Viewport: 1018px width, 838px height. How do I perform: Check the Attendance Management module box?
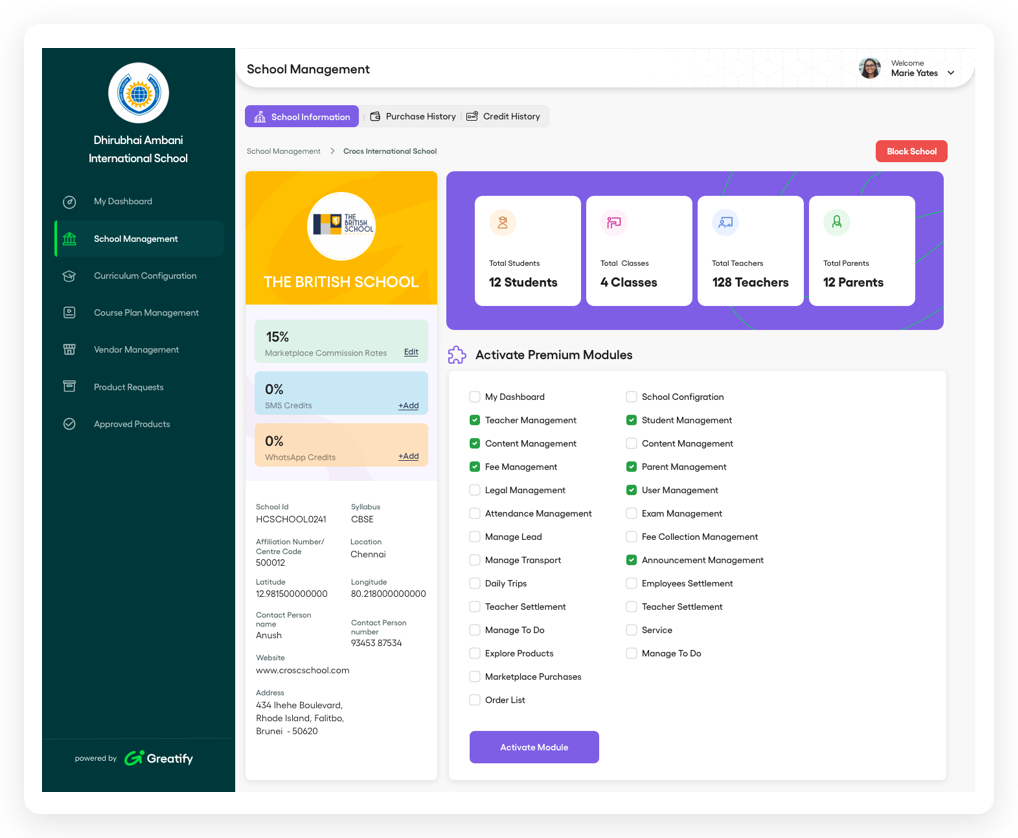475,514
